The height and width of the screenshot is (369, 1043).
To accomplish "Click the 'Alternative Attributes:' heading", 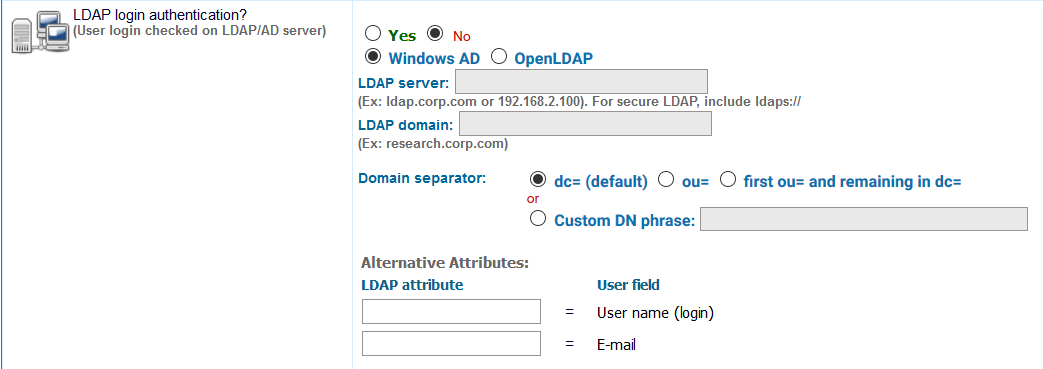I will [445, 263].
